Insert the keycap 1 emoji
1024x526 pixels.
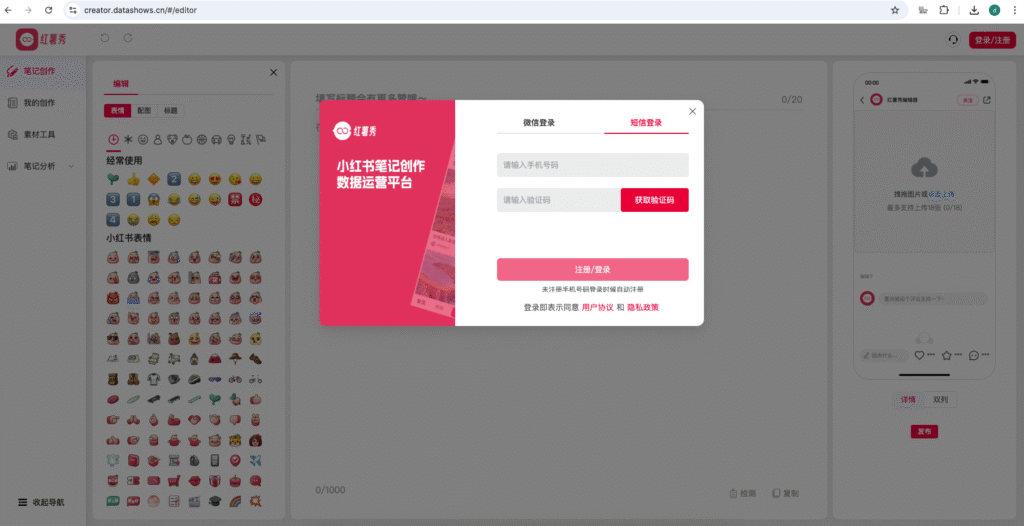(133, 199)
